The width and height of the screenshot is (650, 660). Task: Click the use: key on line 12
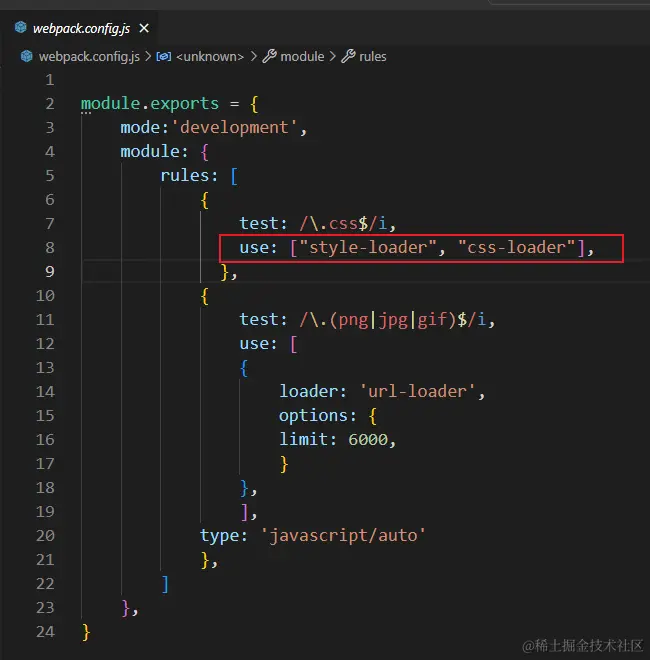click(258, 344)
